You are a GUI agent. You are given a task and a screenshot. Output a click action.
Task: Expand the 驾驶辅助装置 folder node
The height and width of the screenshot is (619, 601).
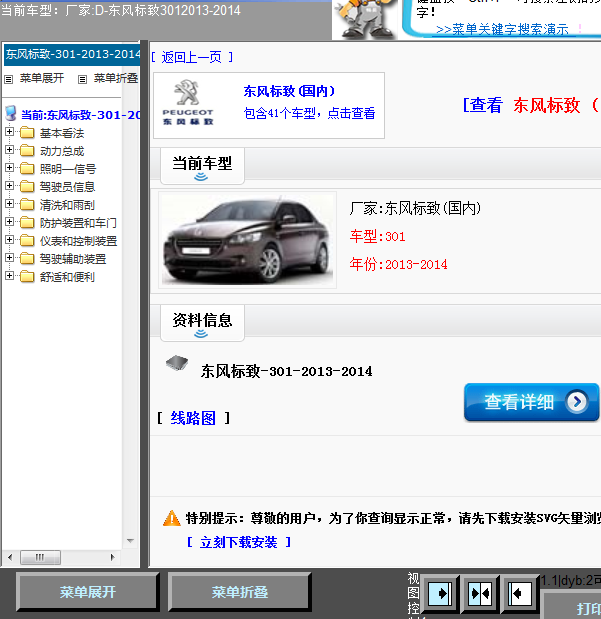(9, 257)
